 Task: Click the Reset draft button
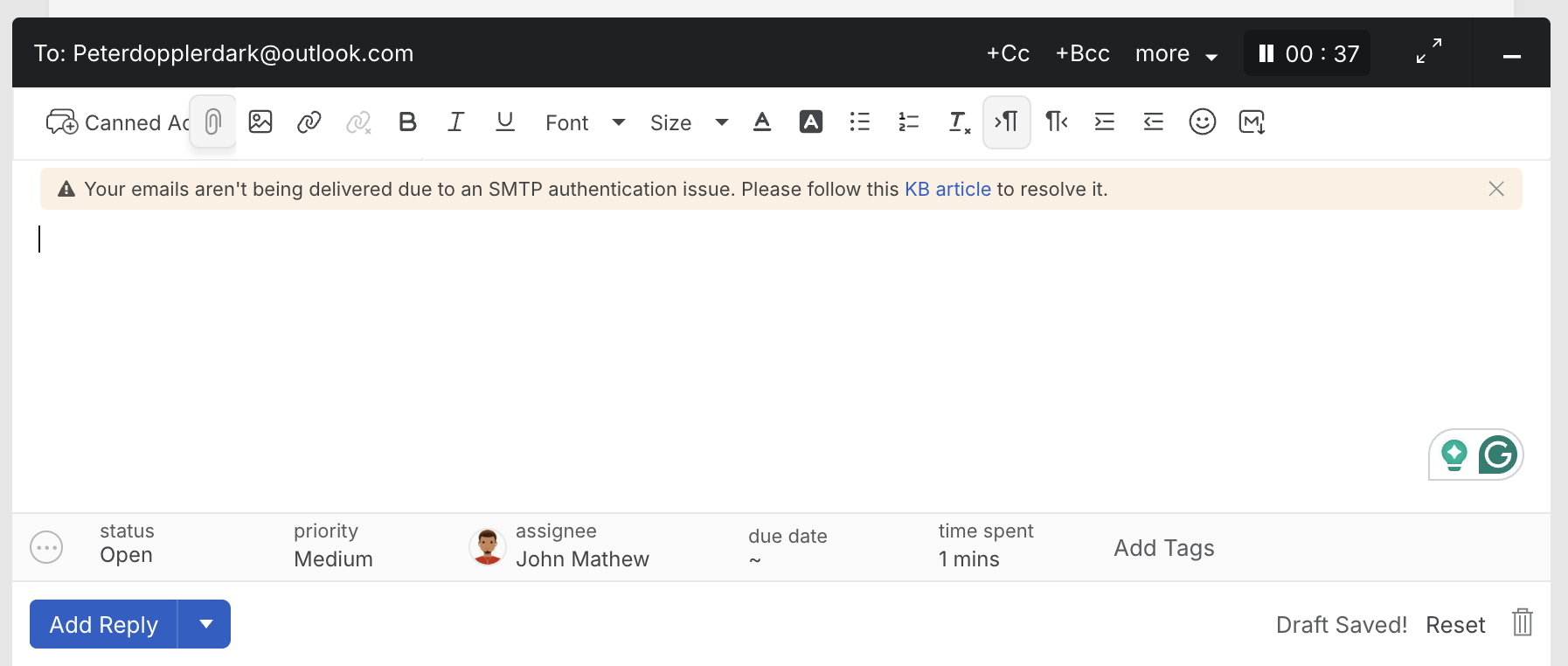coord(1455,625)
